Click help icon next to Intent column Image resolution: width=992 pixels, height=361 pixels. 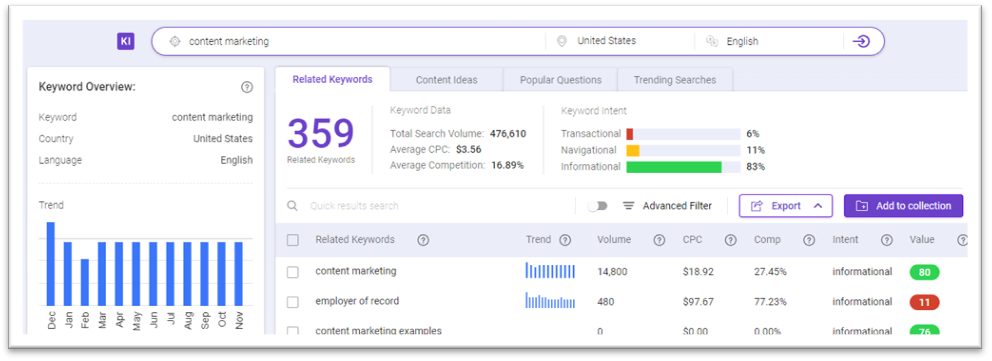[887, 240]
